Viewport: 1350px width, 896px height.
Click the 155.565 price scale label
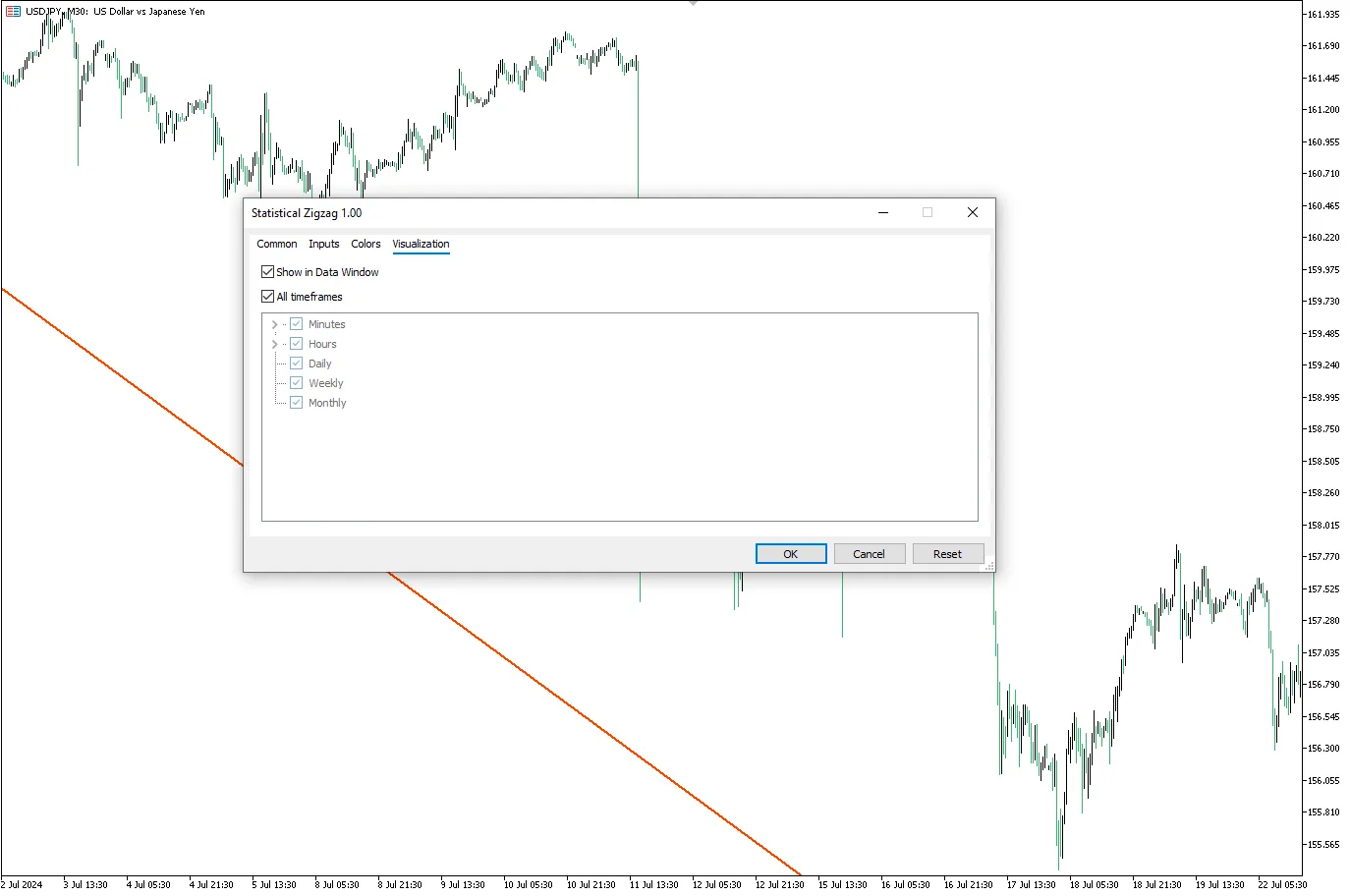coord(1323,845)
